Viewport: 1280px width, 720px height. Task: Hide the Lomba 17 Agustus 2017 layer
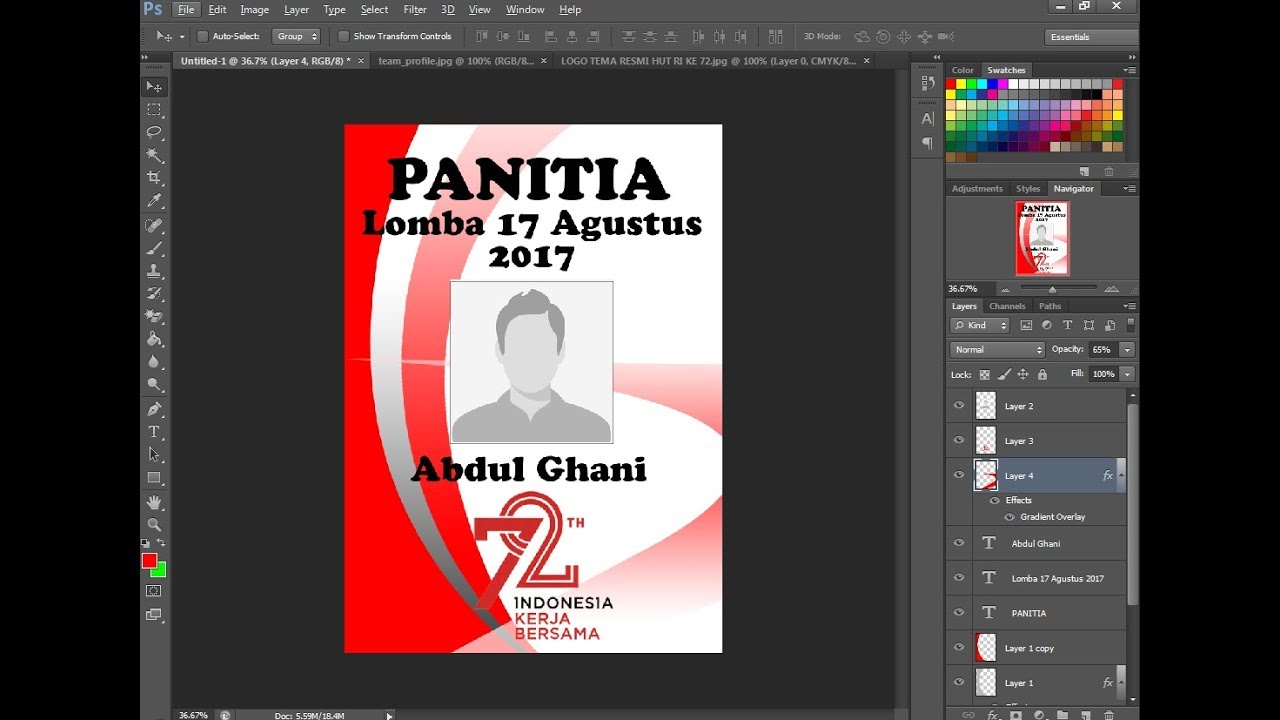pyautogui.click(x=959, y=578)
